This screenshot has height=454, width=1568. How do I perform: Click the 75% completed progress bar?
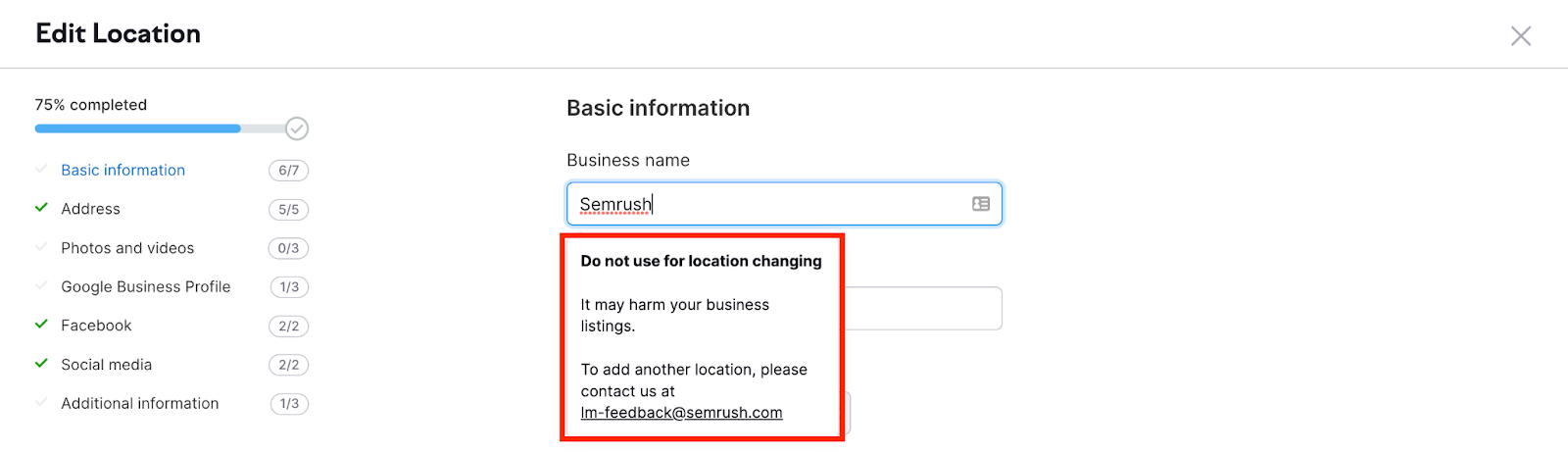tap(160, 128)
